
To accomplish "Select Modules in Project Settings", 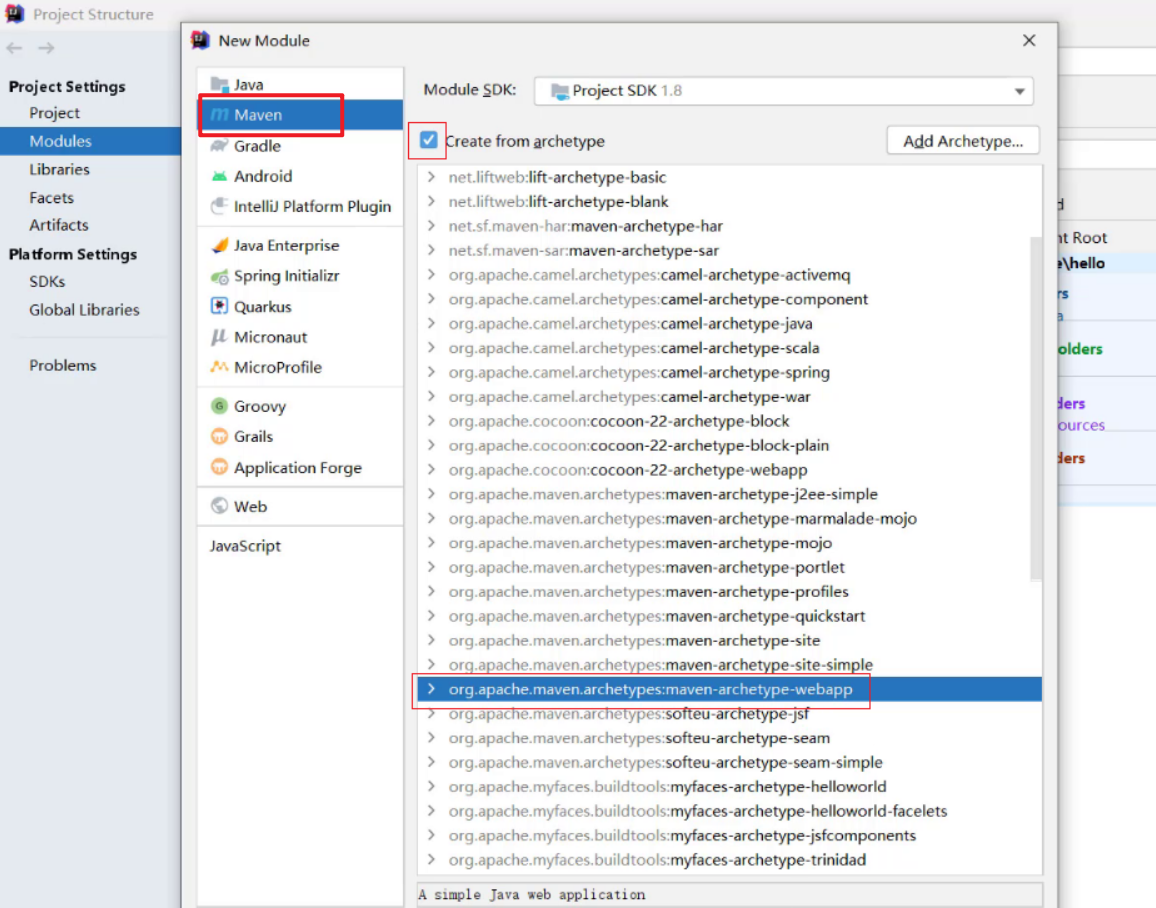I will tap(90, 141).
